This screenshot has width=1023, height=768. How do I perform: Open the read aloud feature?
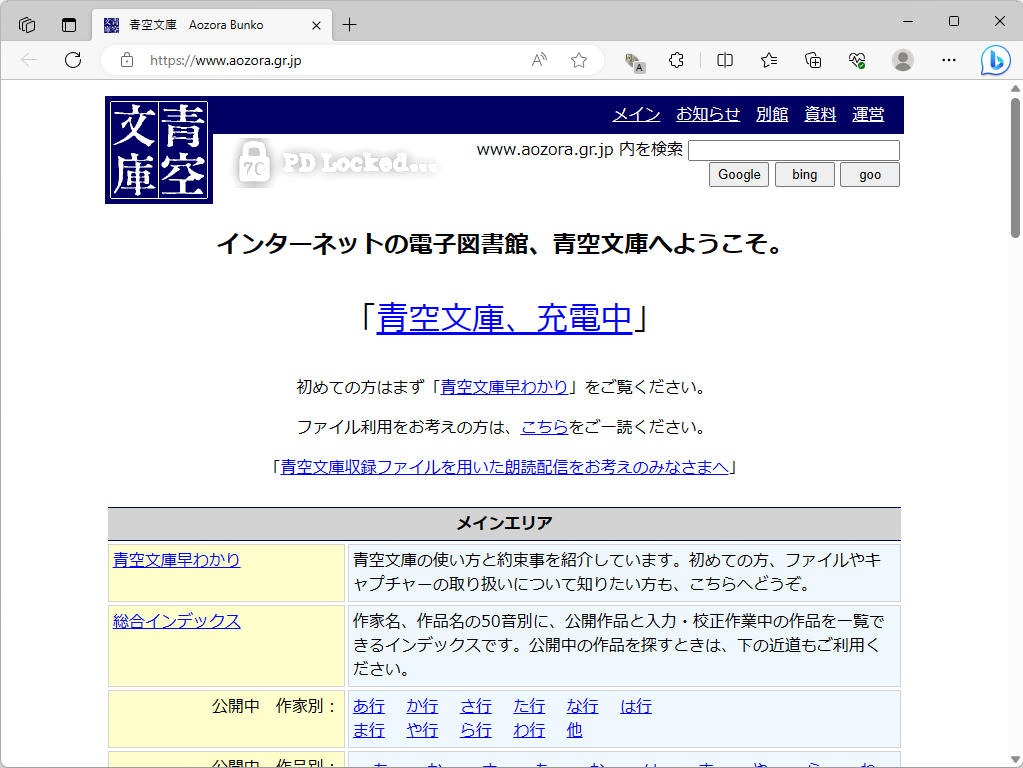[x=538, y=60]
